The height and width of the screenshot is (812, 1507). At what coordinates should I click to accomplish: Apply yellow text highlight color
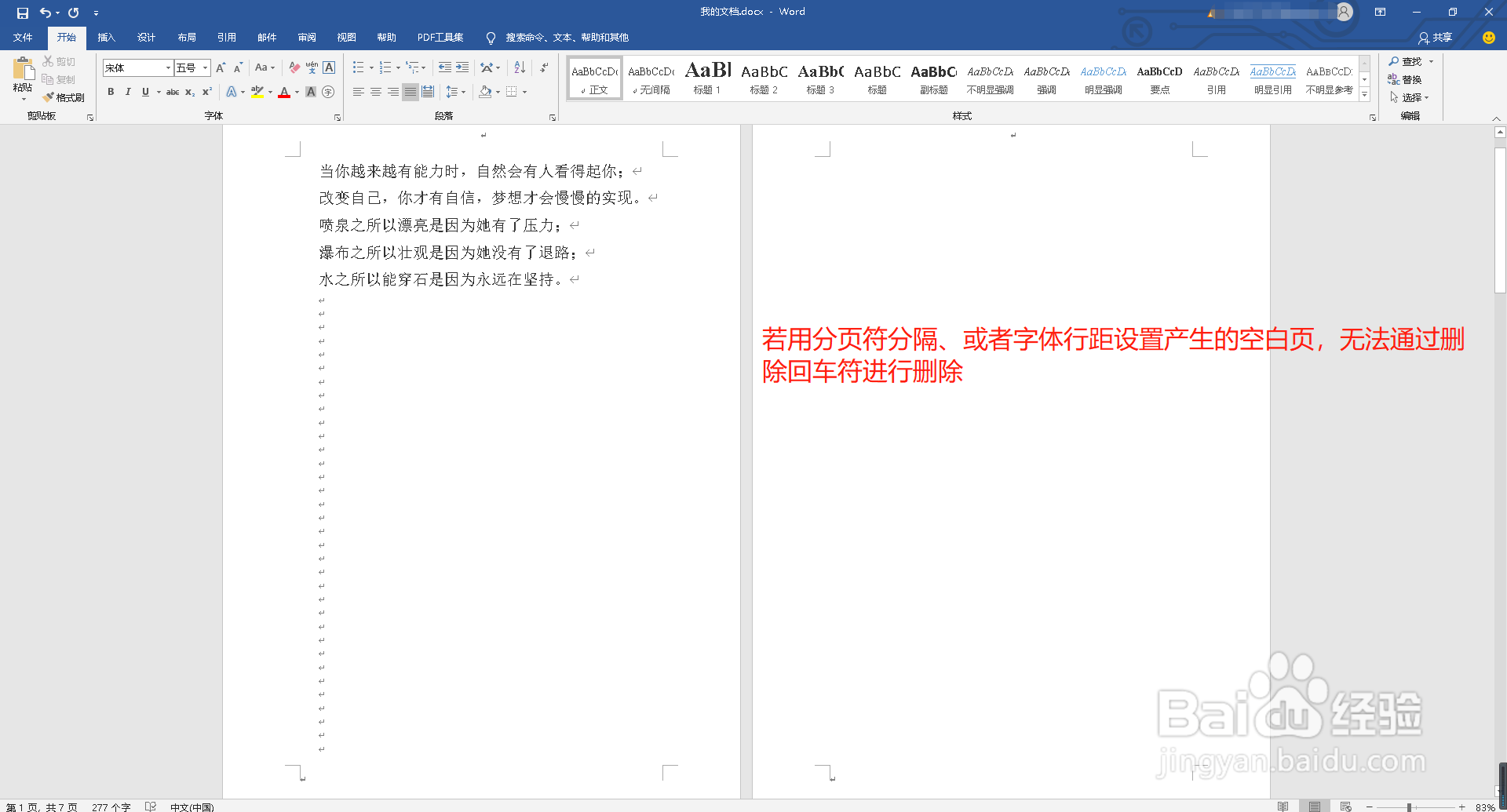(257, 92)
